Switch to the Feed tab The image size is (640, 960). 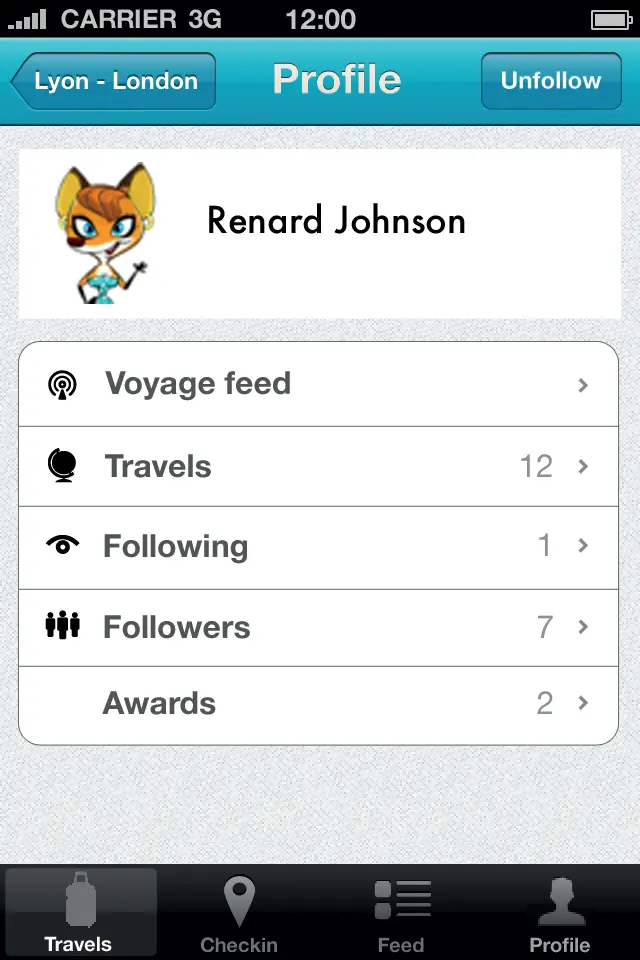(x=401, y=912)
